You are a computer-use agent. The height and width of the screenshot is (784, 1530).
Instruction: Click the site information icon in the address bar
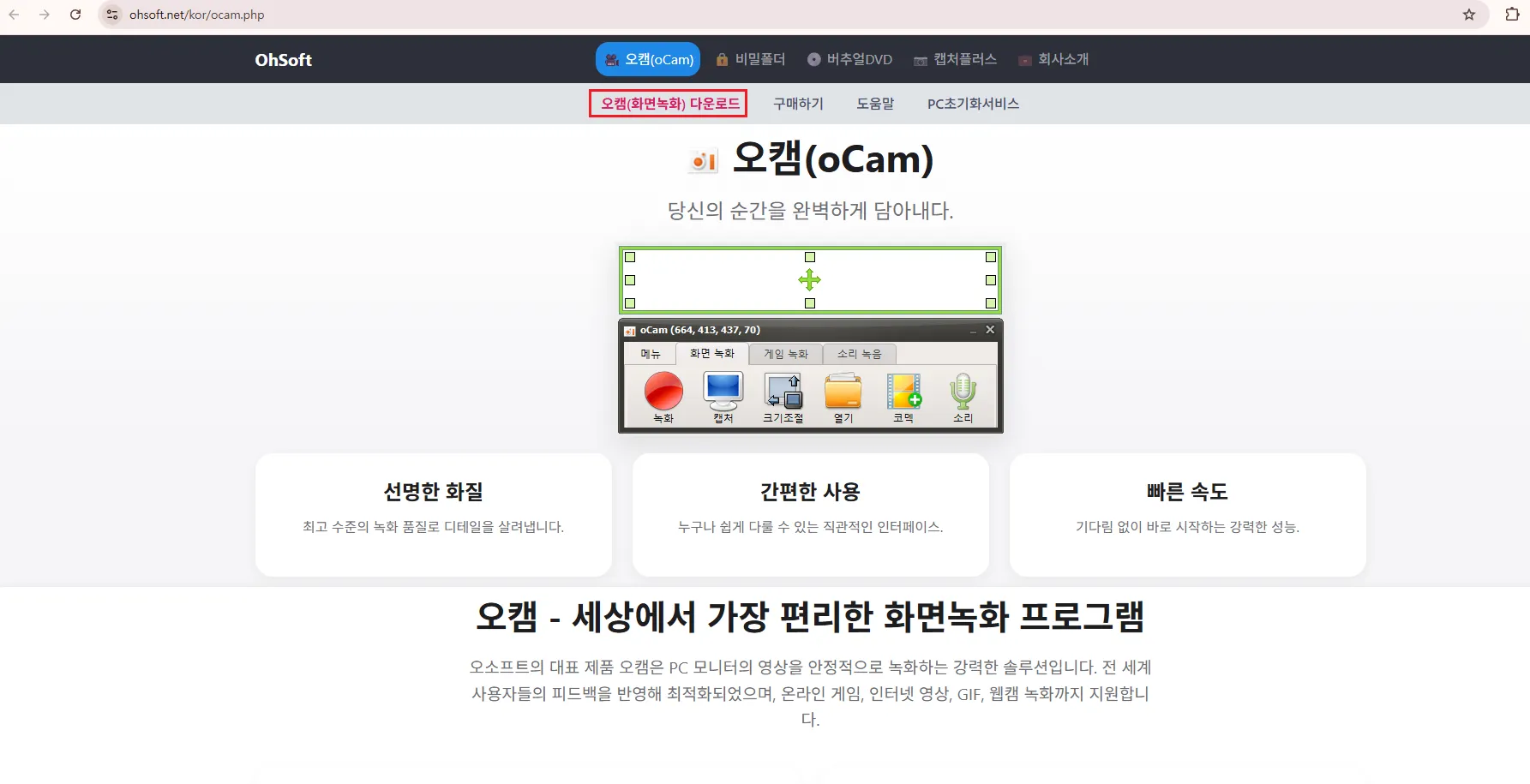[x=112, y=15]
